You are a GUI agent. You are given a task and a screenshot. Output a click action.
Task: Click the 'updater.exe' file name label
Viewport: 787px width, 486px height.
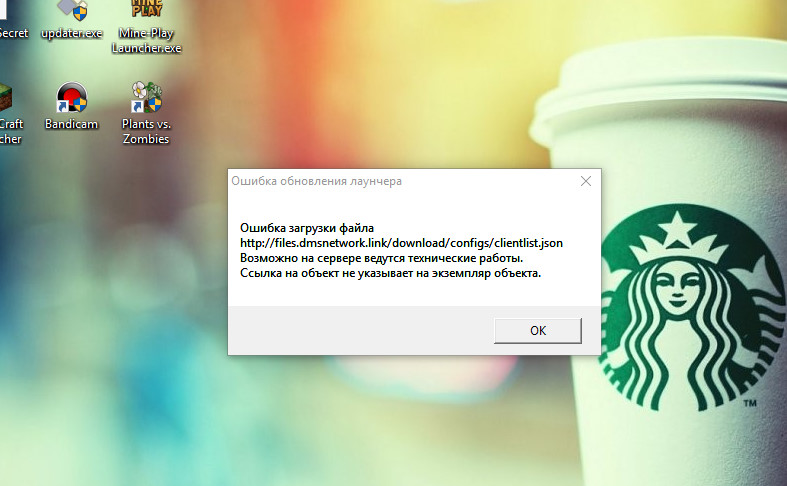[72, 33]
